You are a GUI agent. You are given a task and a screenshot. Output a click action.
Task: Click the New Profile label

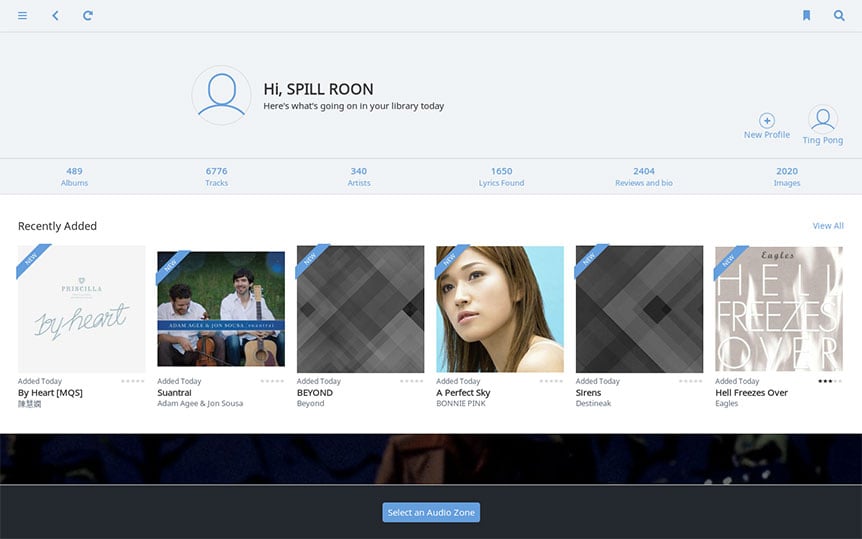pyautogui.click(x=767, y=135)
